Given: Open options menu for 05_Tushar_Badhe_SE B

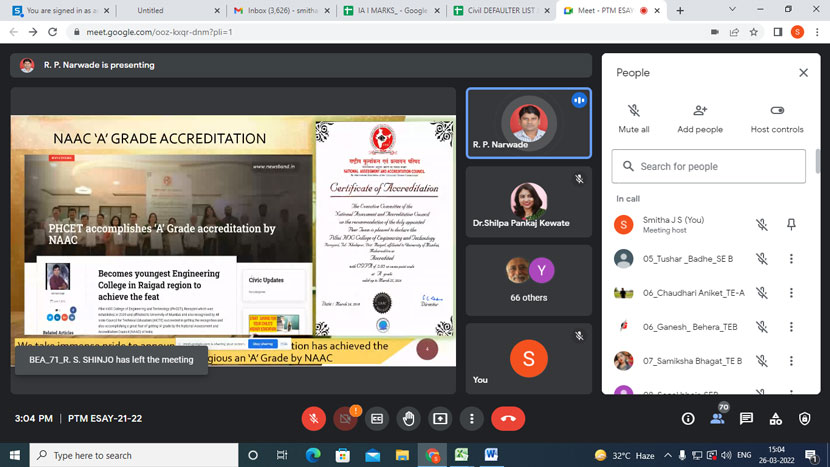Looking at the screenshot, I should 791,259.
